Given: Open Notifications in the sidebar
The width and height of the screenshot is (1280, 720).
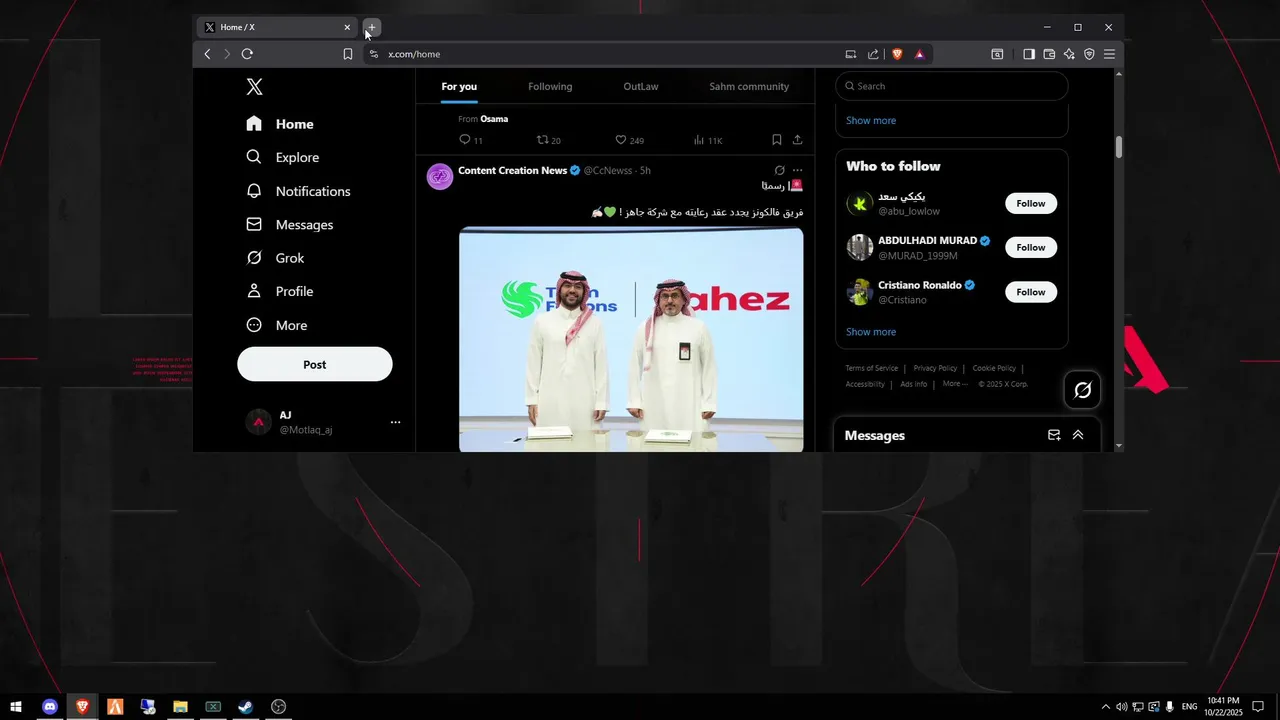Looking at the screenshot, I should [x=298, y=191].
